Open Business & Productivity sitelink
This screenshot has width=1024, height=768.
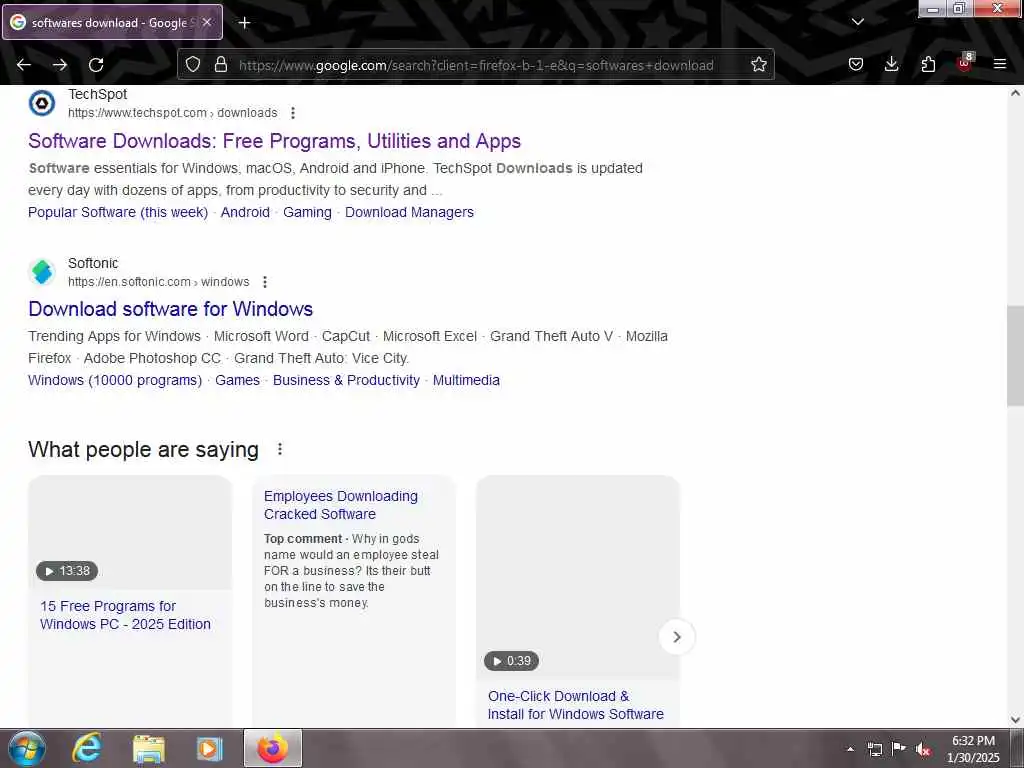346,380
